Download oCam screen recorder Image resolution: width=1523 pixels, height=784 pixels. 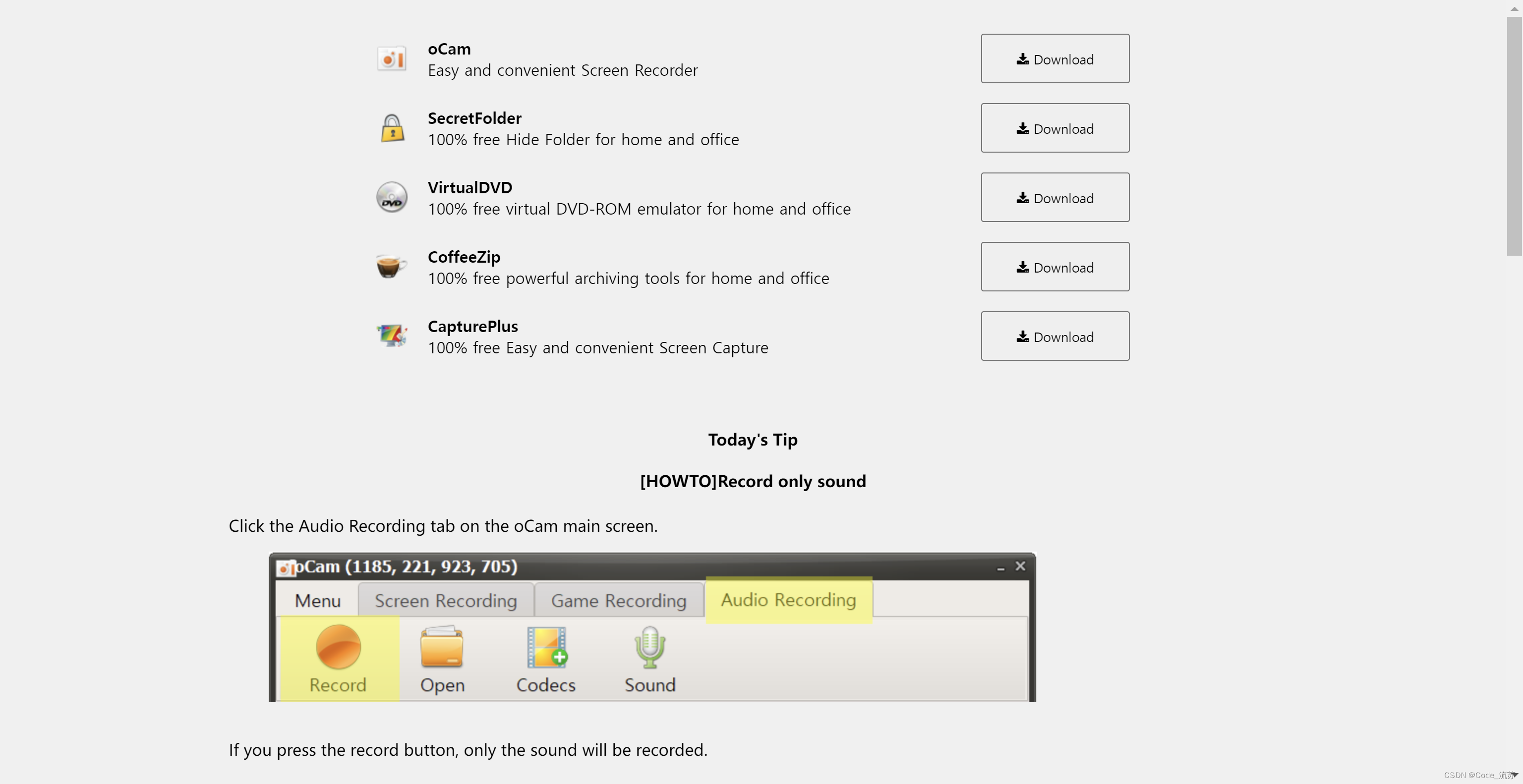[1055, 58]
